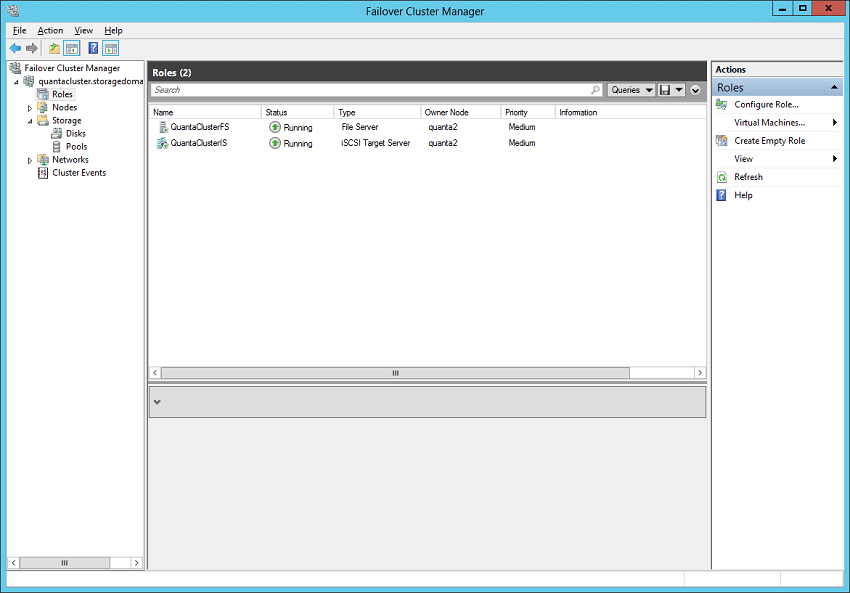Collapse the Roles section in Actions pane
The width and height of the screenshot is (850, 593).
coord(834,87)
